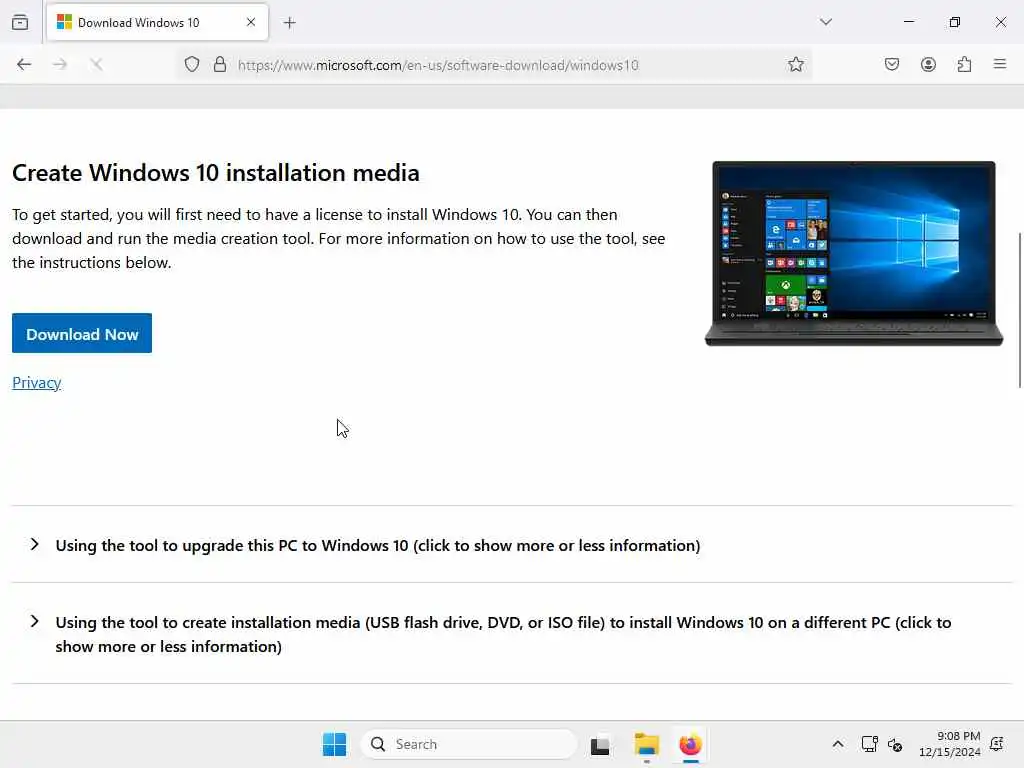Open the list all tabs dropdown
Viewport: 1024px width, 768px height.
tap(826, 22)
